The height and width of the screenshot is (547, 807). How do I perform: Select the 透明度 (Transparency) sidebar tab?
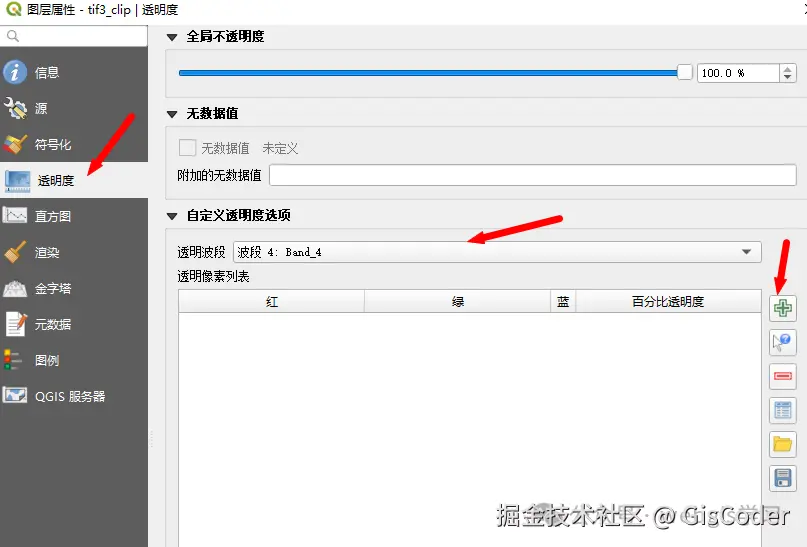click(74, 181)
